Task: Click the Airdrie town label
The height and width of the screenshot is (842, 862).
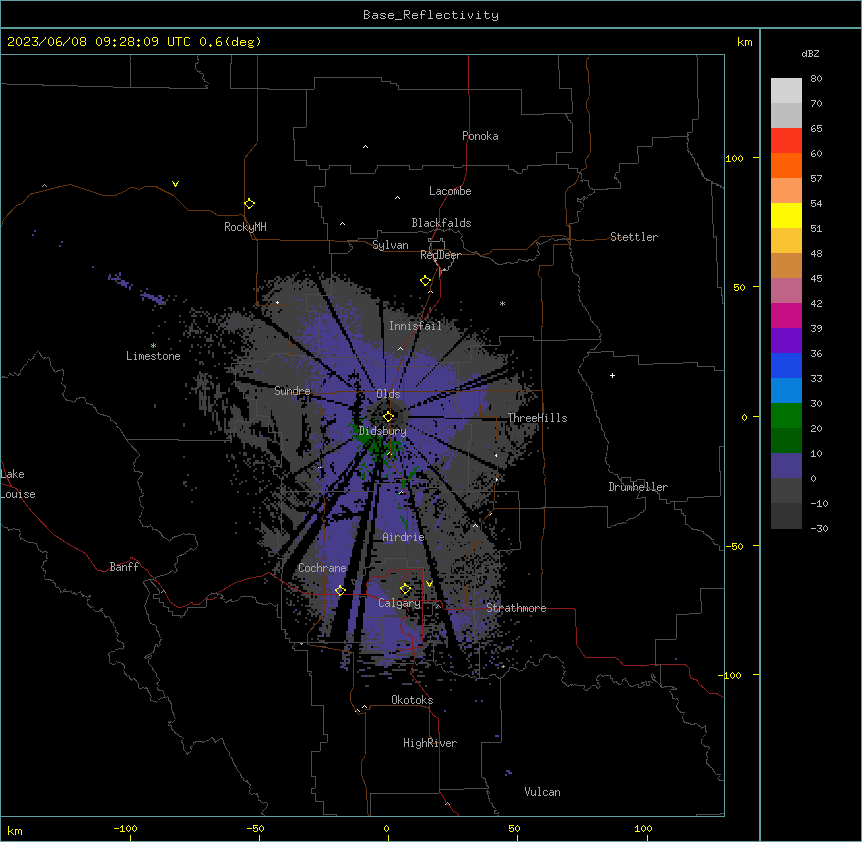Action: [x=403, y=537]
